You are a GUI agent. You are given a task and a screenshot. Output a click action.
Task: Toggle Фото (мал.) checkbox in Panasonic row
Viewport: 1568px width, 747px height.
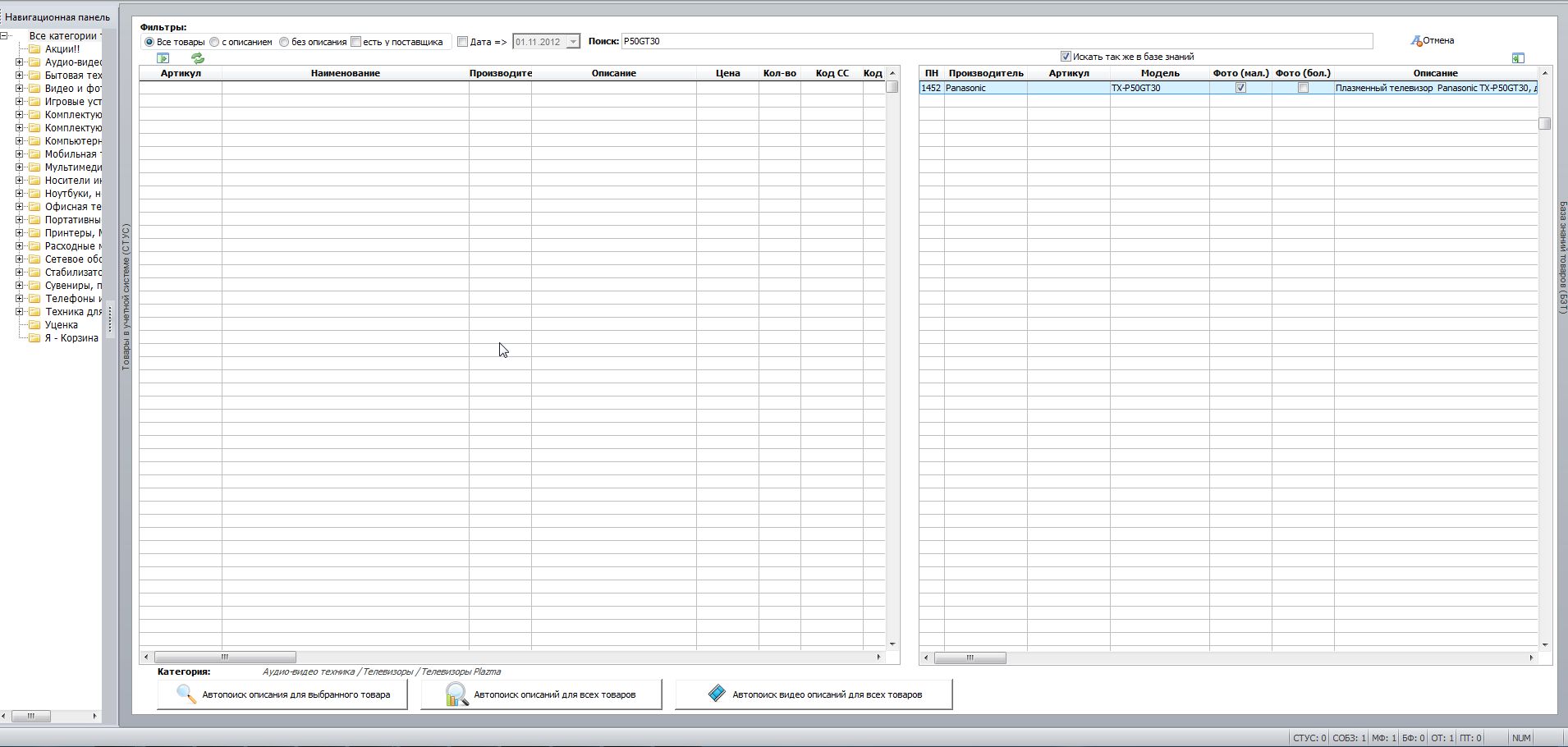(1240, 88)
